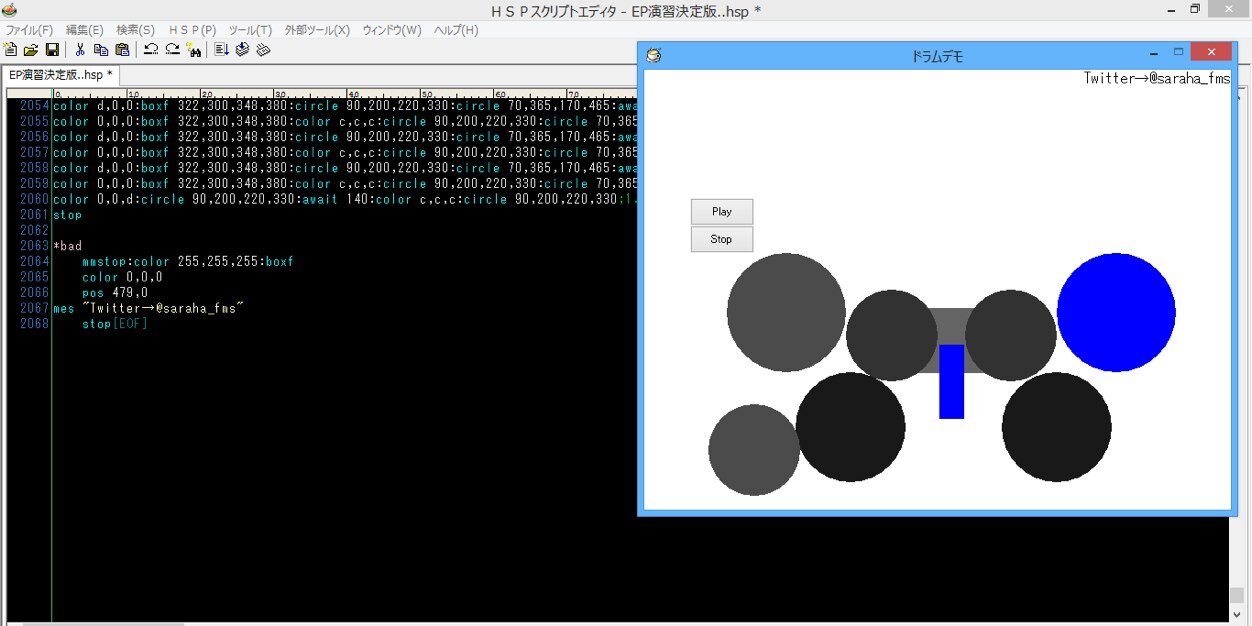Click the Twitter→@saraha_fms text in the demo
The image size is (1252, 626).
(1156, 78)
